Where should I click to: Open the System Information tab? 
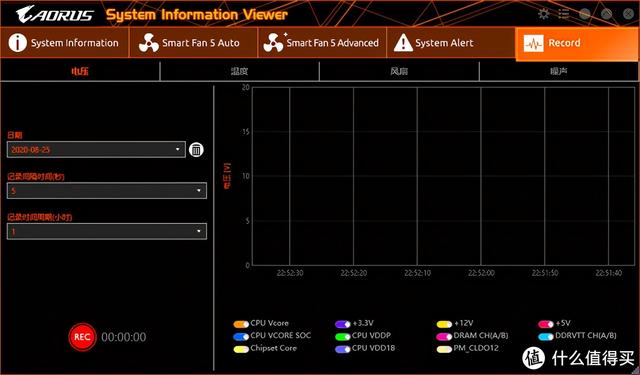(x=64, y=43)
